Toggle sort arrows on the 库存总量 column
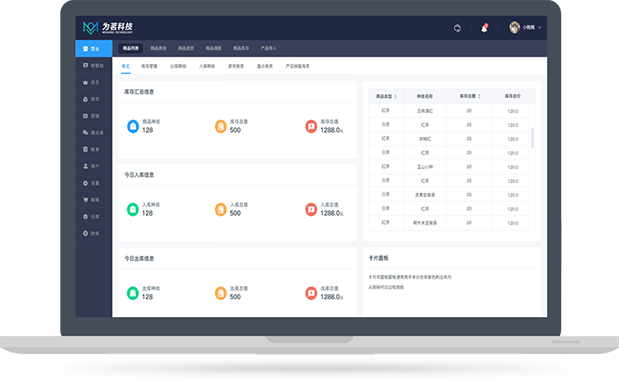The width and height of the screenshot is (619, 379). 479,96
